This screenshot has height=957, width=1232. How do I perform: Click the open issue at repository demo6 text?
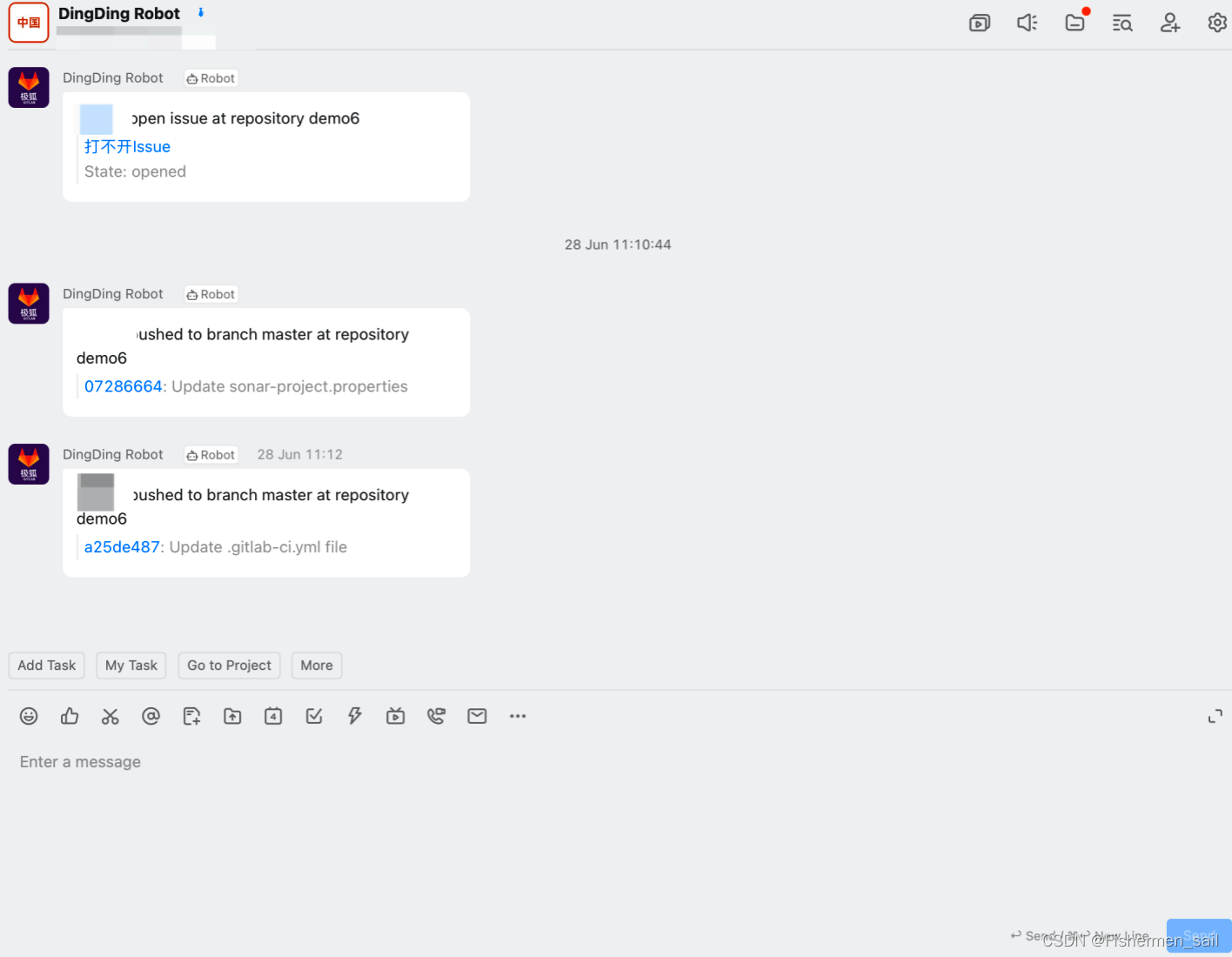[245, 118]
